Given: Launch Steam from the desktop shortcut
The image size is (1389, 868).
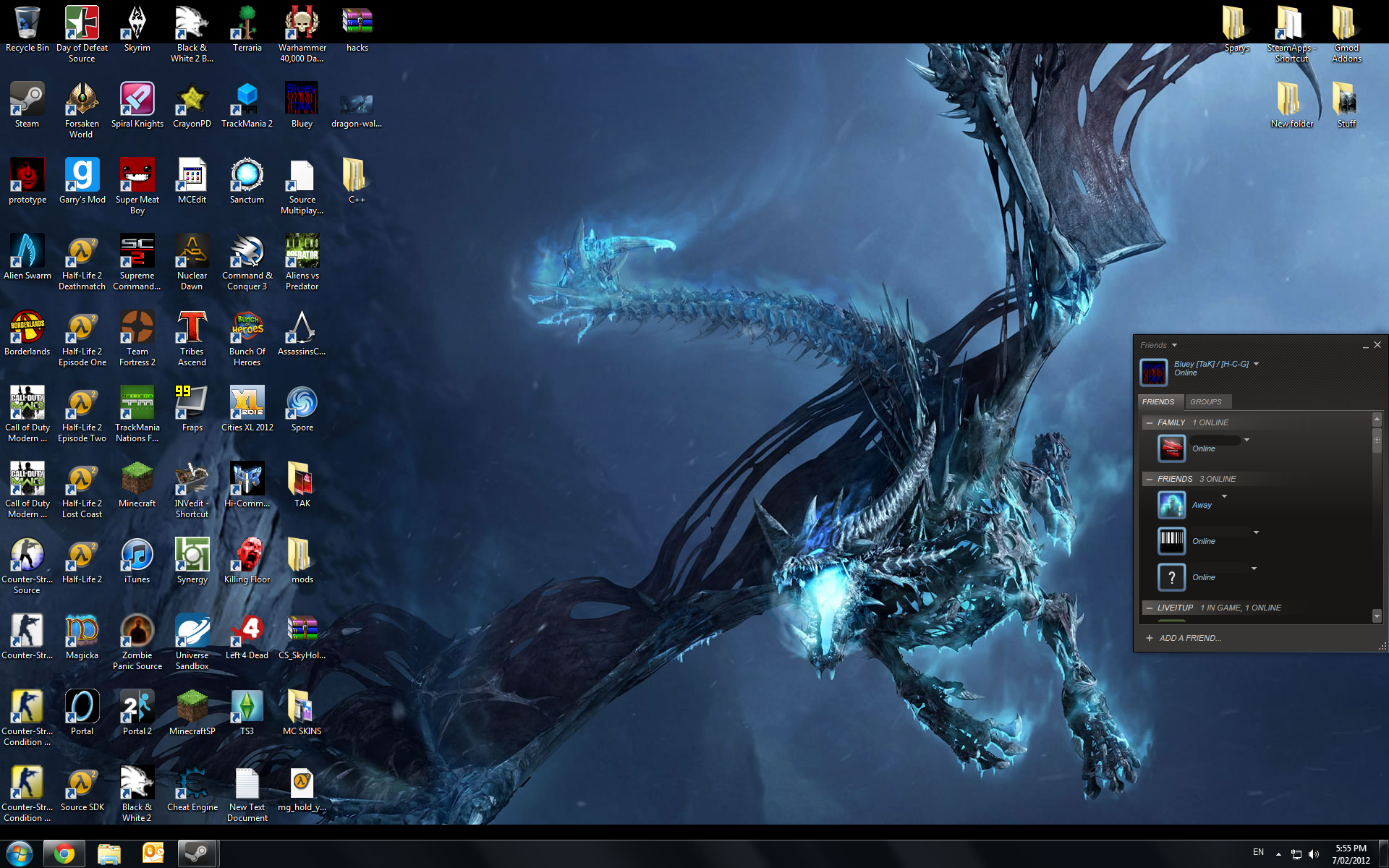Looking at the screenshot, I should [27, 105].
